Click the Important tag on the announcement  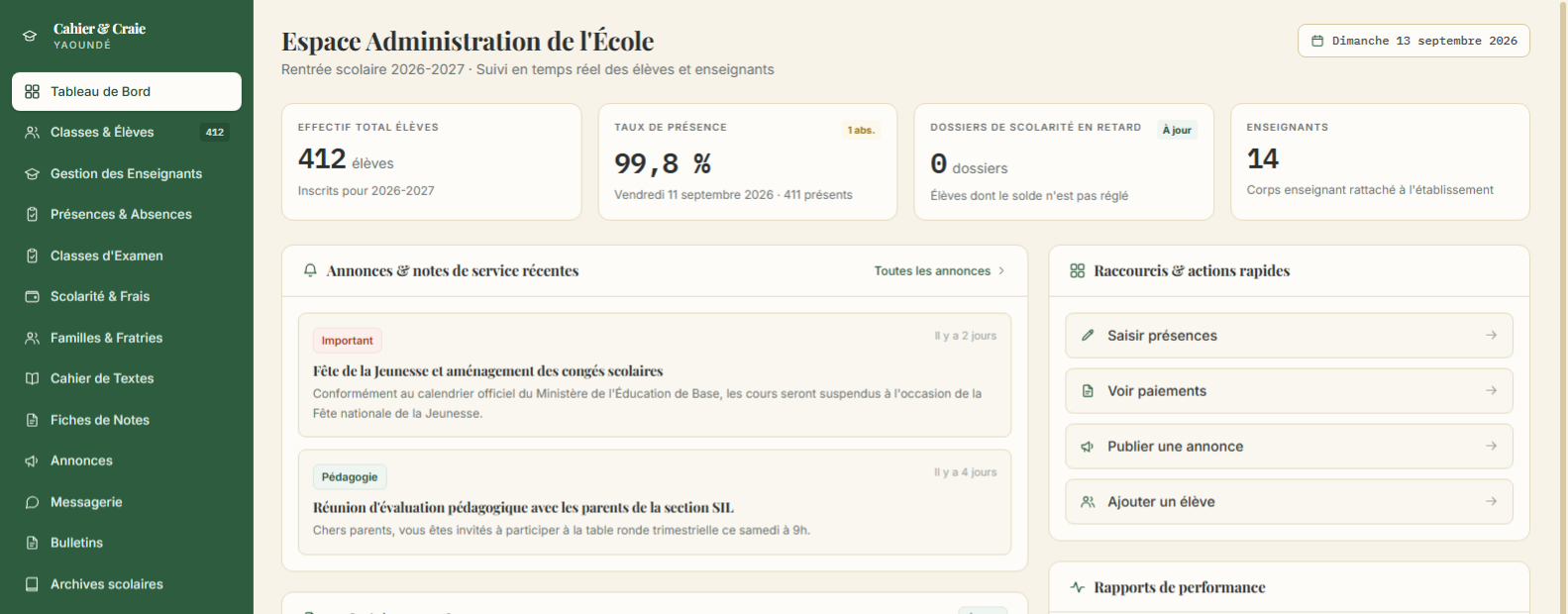pyautogui.click(x=348, y=341)
